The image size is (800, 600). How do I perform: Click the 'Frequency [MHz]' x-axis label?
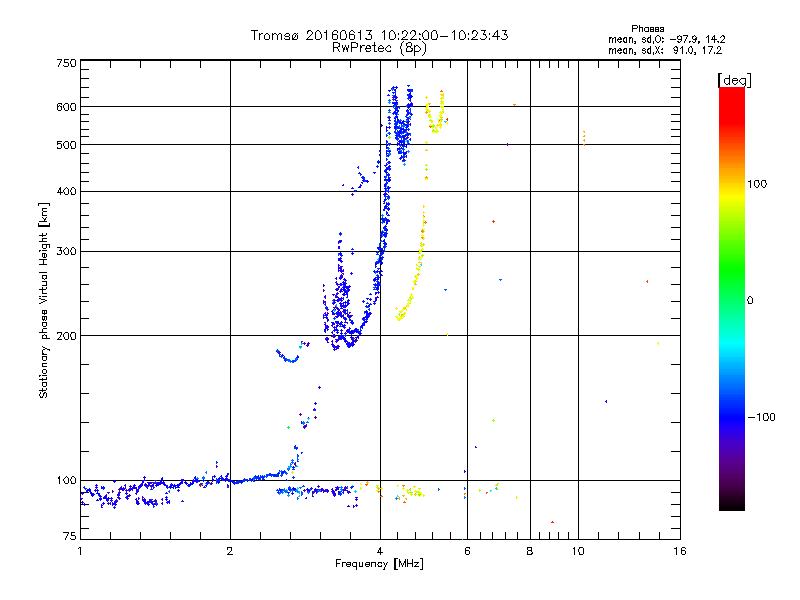pos(379,564)
